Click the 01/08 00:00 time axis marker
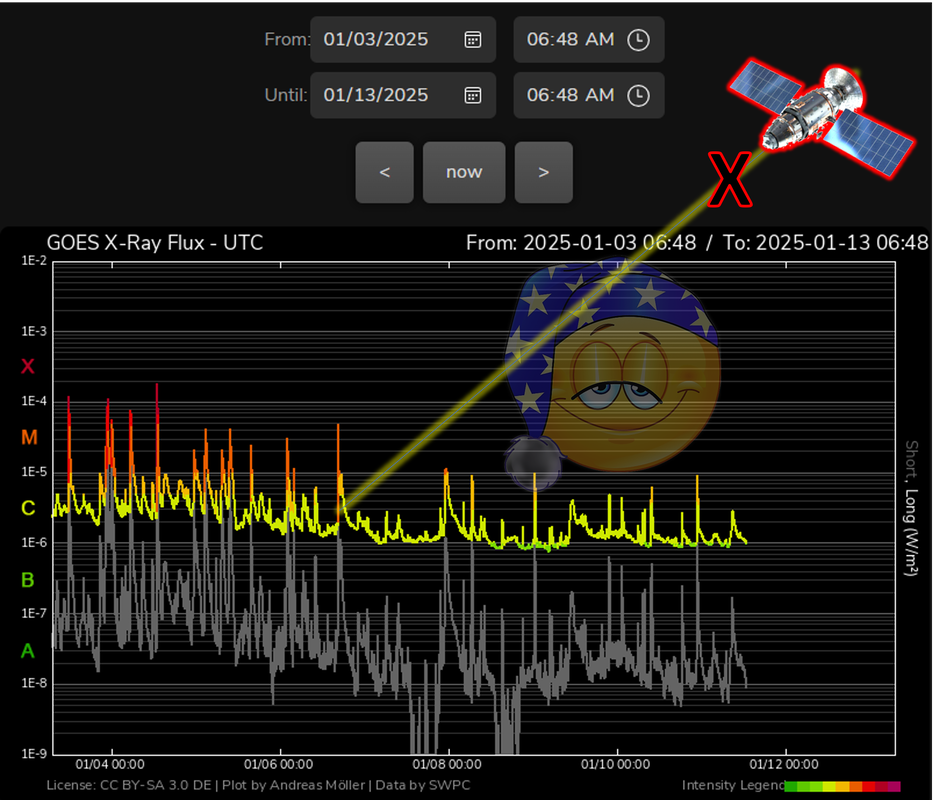This screenshot has height=800, width=934. tap(447, 764)
